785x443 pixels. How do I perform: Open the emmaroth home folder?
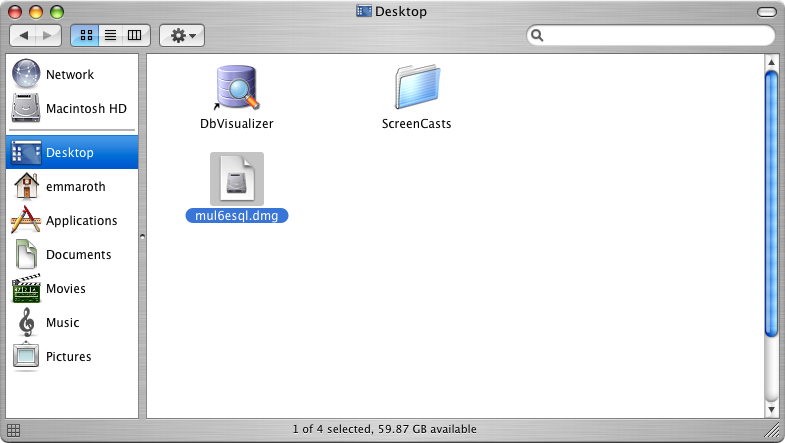point(72,186)
